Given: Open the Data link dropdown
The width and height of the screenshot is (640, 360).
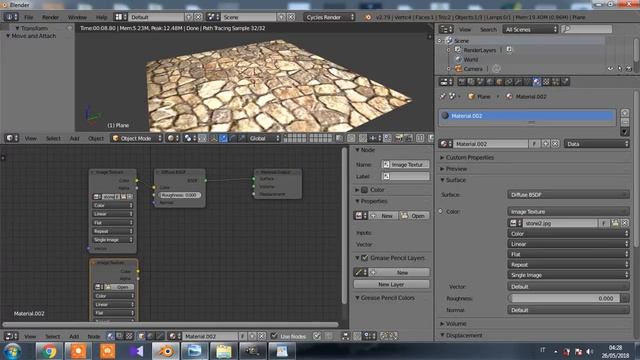Looking at the screenshot, I should [x=596, y=144].
